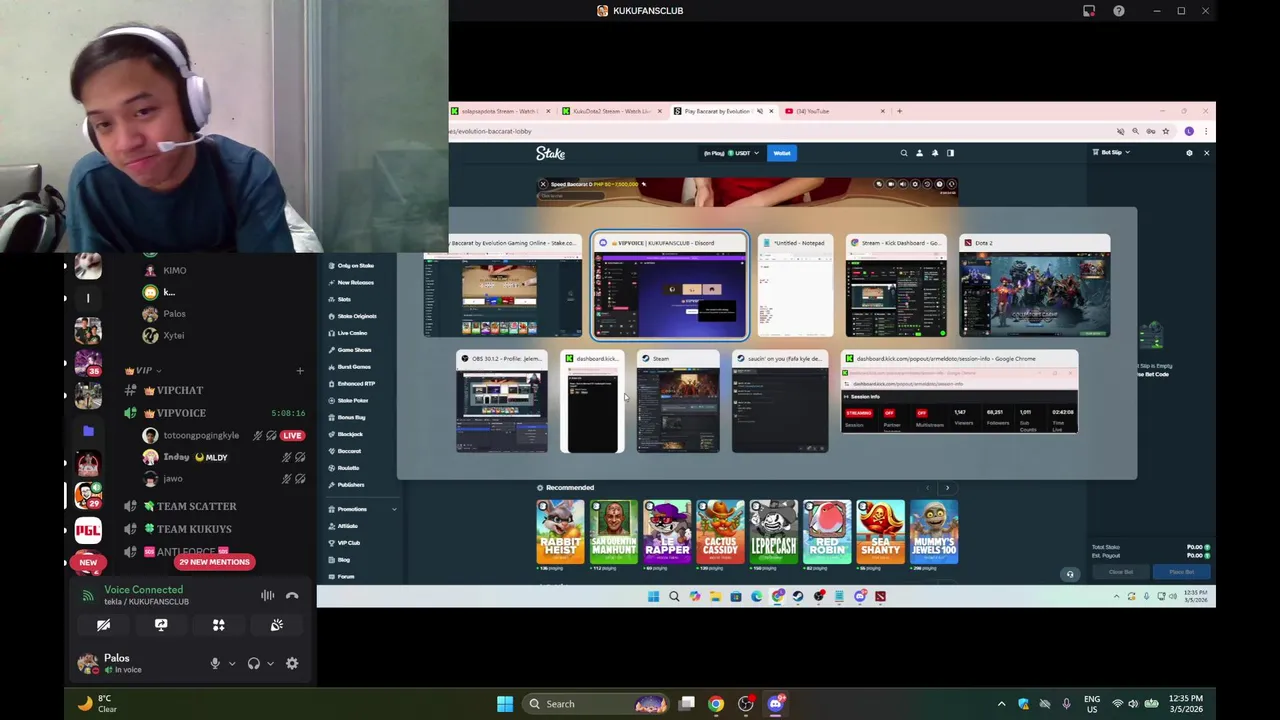The image size is (1280, 720).
Task: Click the Discord noise suppression waveform icon
Action: [267, 595]
